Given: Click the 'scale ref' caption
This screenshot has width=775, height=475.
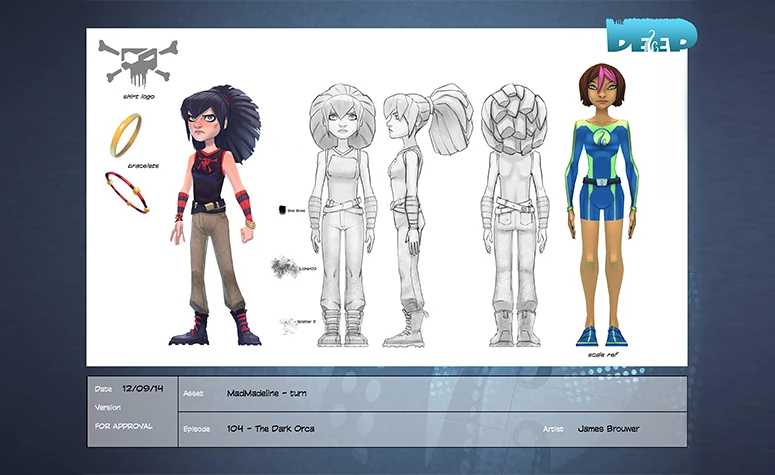Looking at the screenshot, I should click(x=602, y=355).
